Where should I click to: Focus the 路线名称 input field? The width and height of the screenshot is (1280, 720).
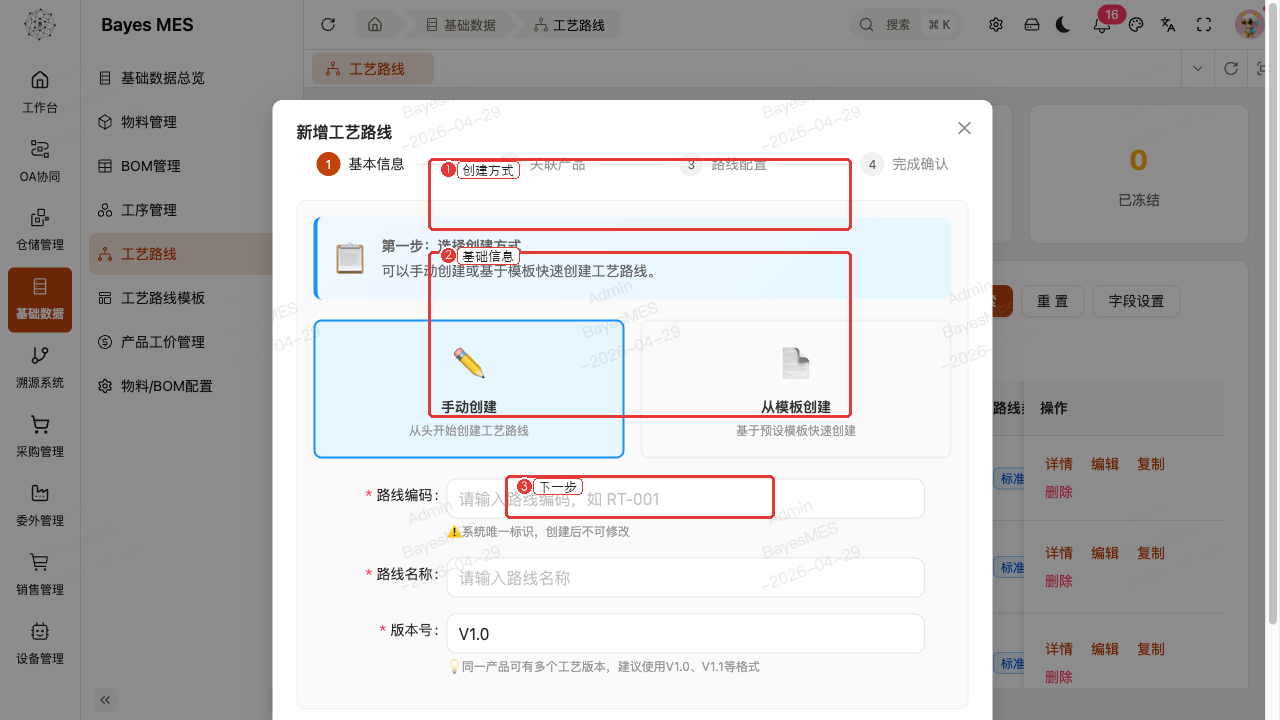[x=686, y=578]
